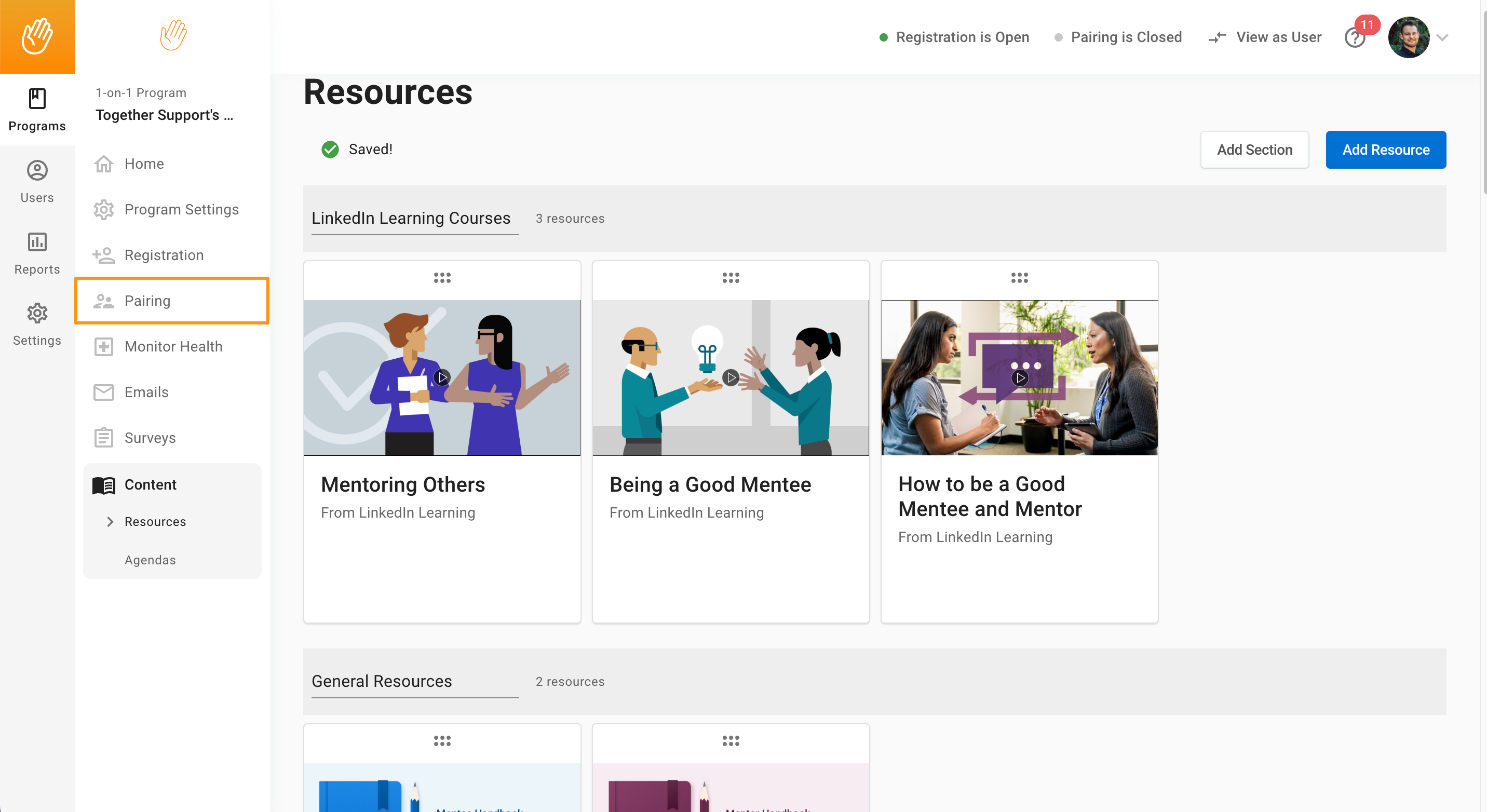Open the Mentor Handbook thumbnail
Screen dimensions: 1487x812
point(731,788)
